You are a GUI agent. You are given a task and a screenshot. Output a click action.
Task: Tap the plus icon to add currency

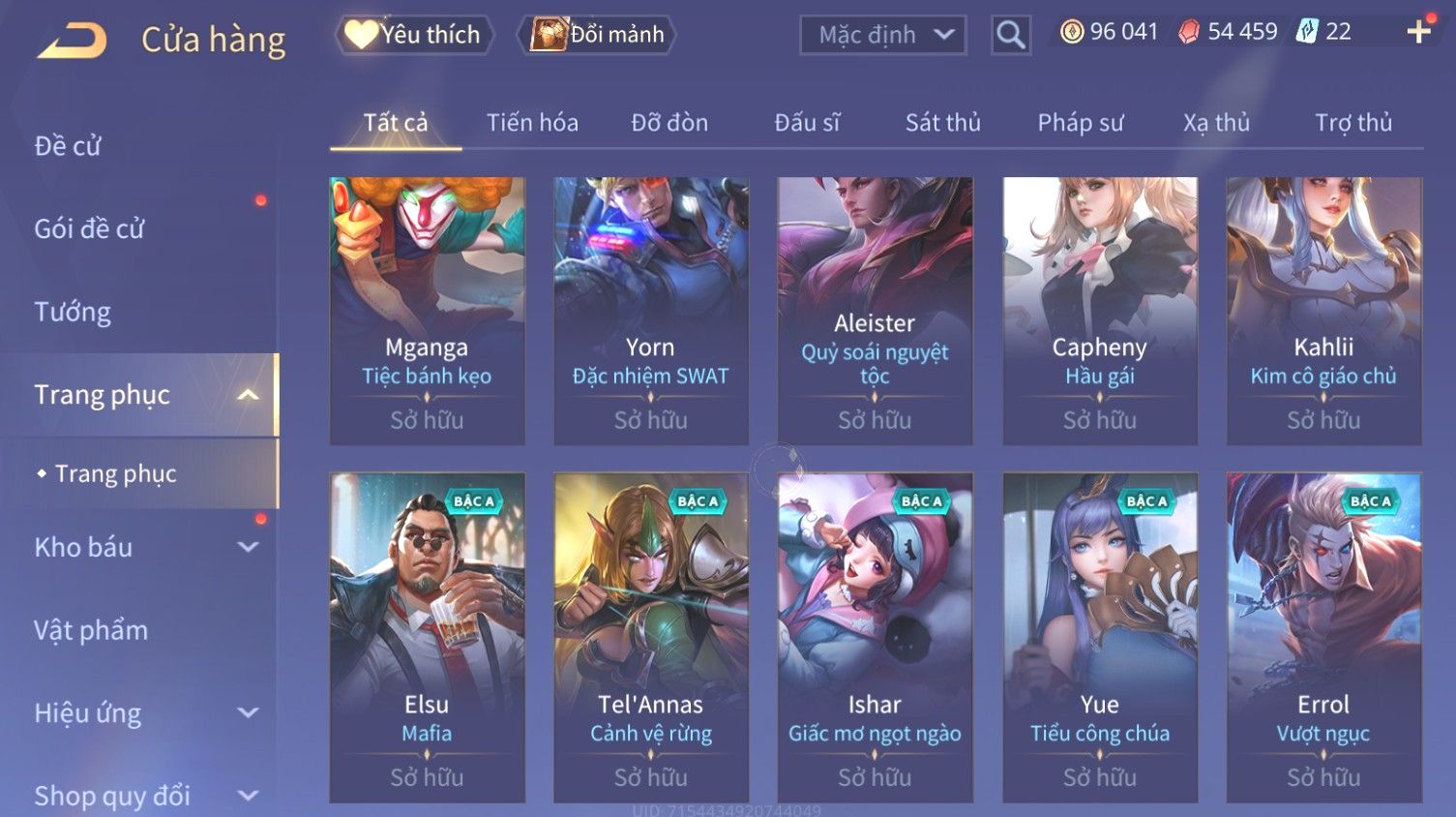[x=1418, y=32]
